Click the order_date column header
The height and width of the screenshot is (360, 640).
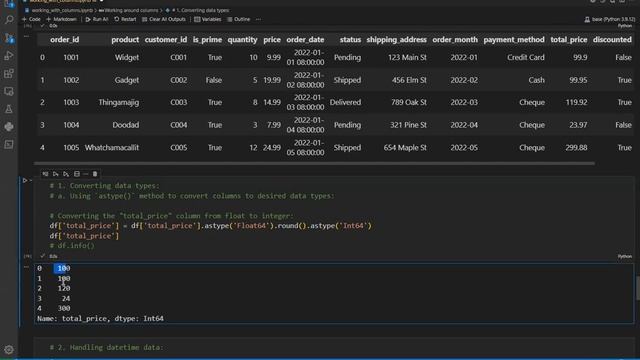coord(305,40)
